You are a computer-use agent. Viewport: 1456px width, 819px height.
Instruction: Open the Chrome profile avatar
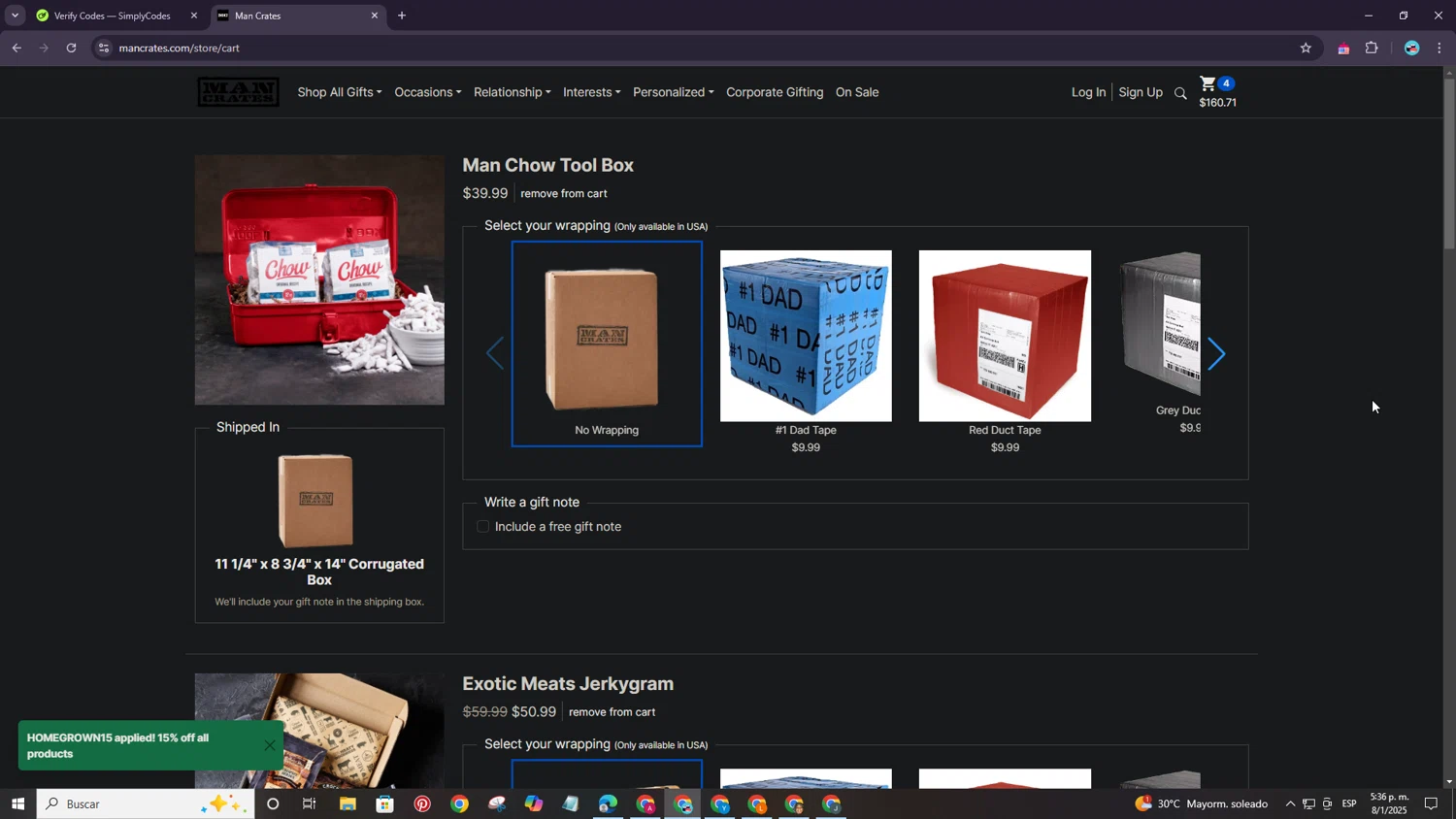point(1411,48)
